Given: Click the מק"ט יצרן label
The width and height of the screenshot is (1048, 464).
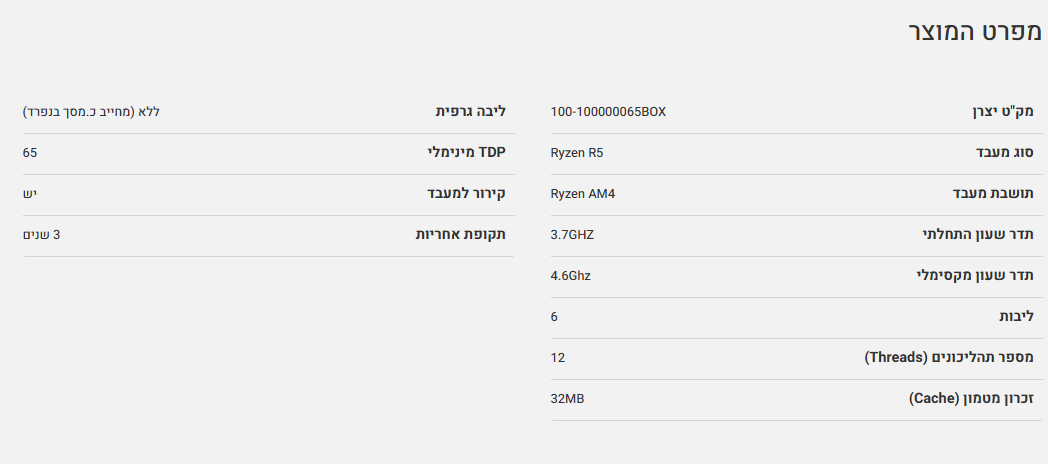Looking at the screenshot, I should [x=1003, y=112].
